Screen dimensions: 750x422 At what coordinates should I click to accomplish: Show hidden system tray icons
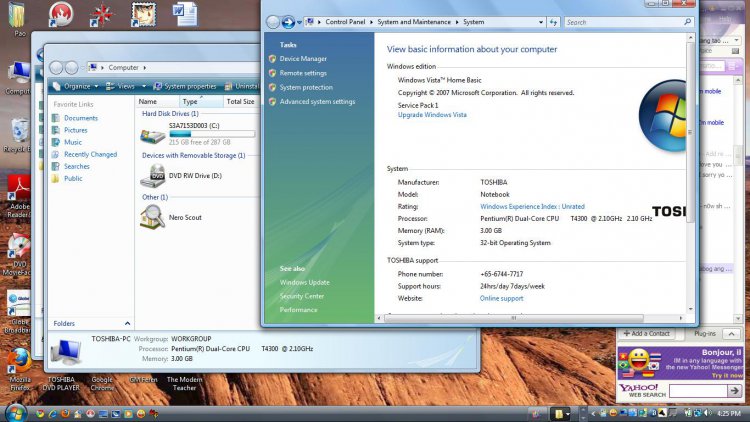(x=593, y=413)
